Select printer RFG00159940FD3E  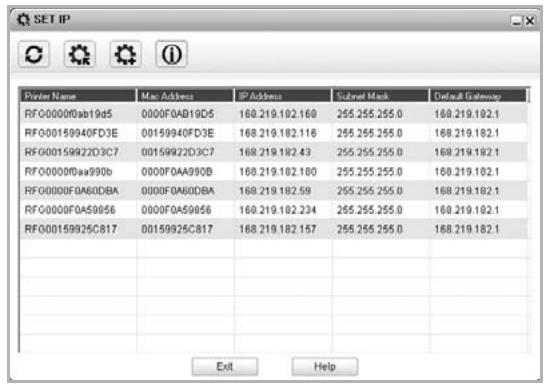[x=71, y=133]
